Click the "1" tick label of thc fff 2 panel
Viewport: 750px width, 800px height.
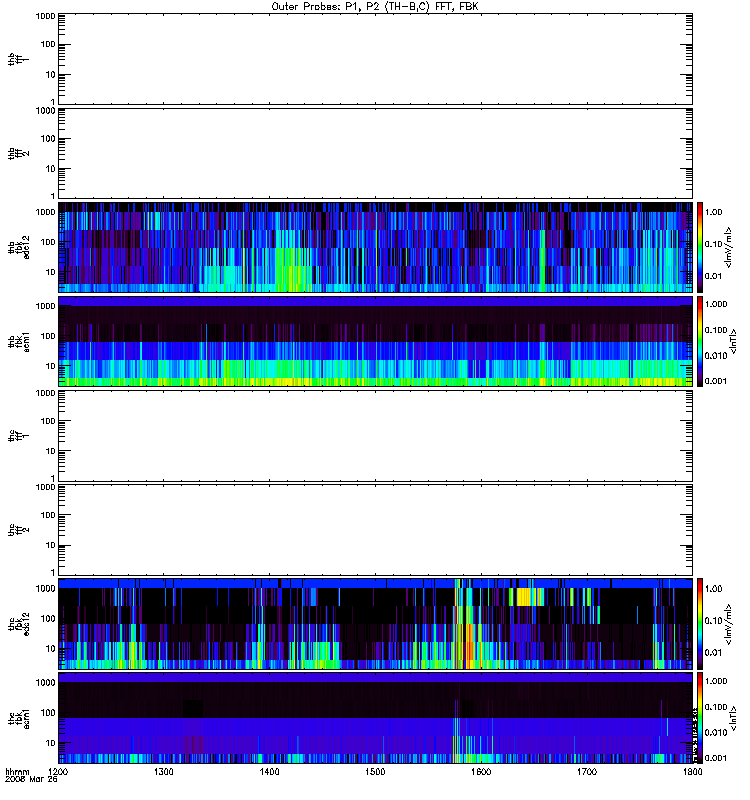pyautogui.click(x=53, y=572)
